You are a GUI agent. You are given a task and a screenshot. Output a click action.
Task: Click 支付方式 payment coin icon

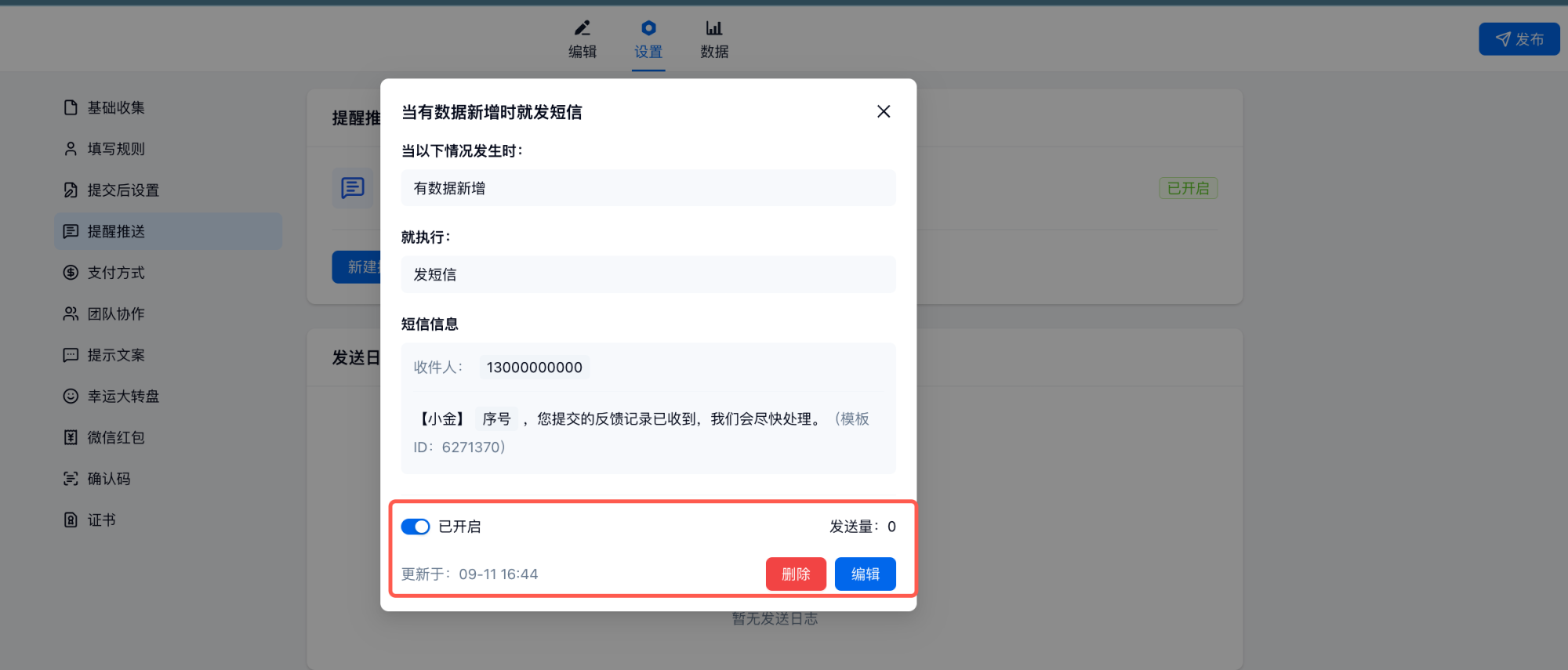point(71,273)
